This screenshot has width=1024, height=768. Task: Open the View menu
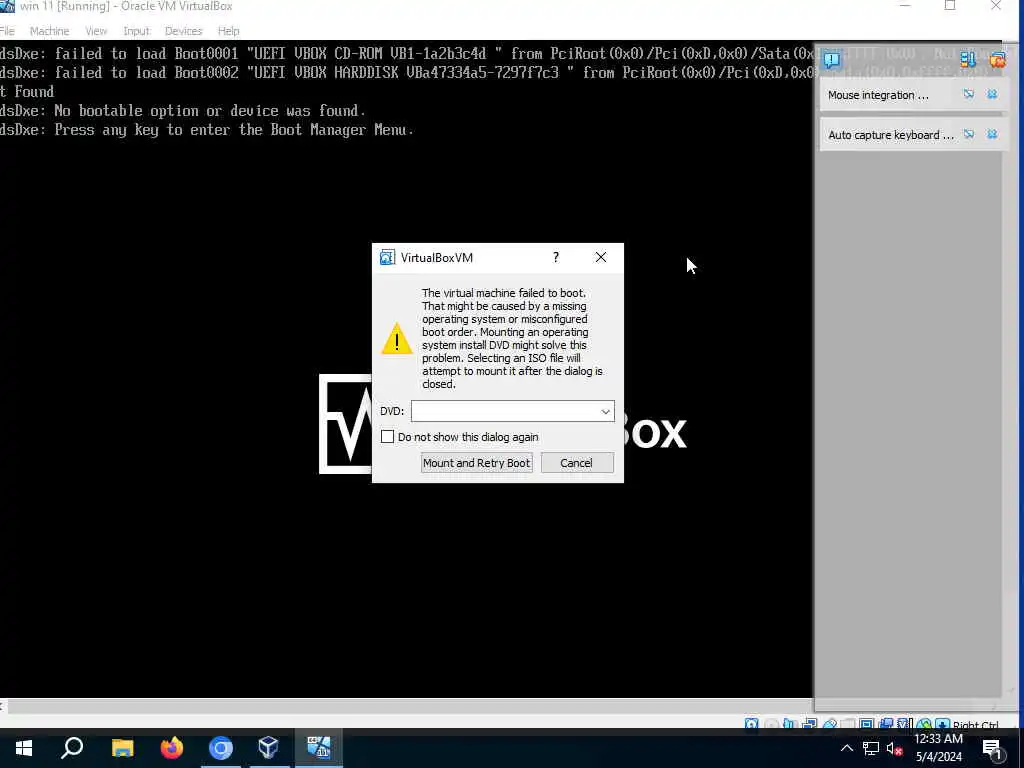coord(96,31)
